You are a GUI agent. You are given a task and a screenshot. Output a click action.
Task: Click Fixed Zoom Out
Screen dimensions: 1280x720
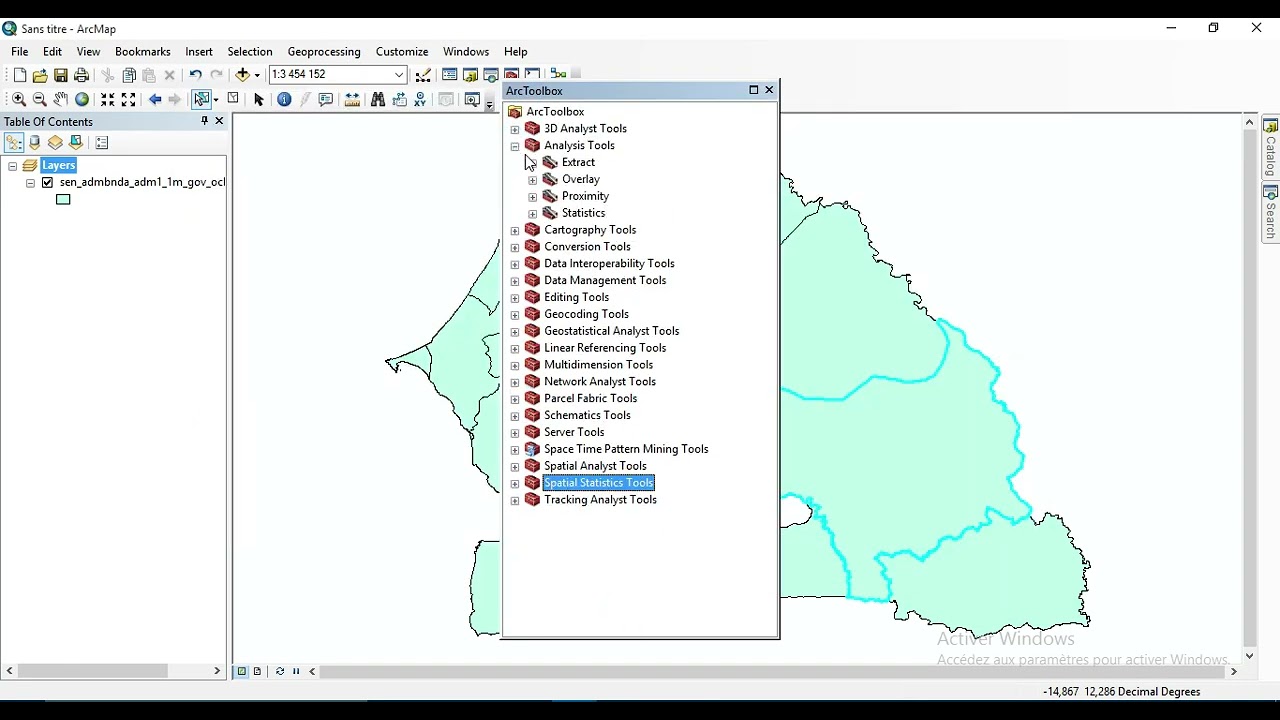point(128,99)
